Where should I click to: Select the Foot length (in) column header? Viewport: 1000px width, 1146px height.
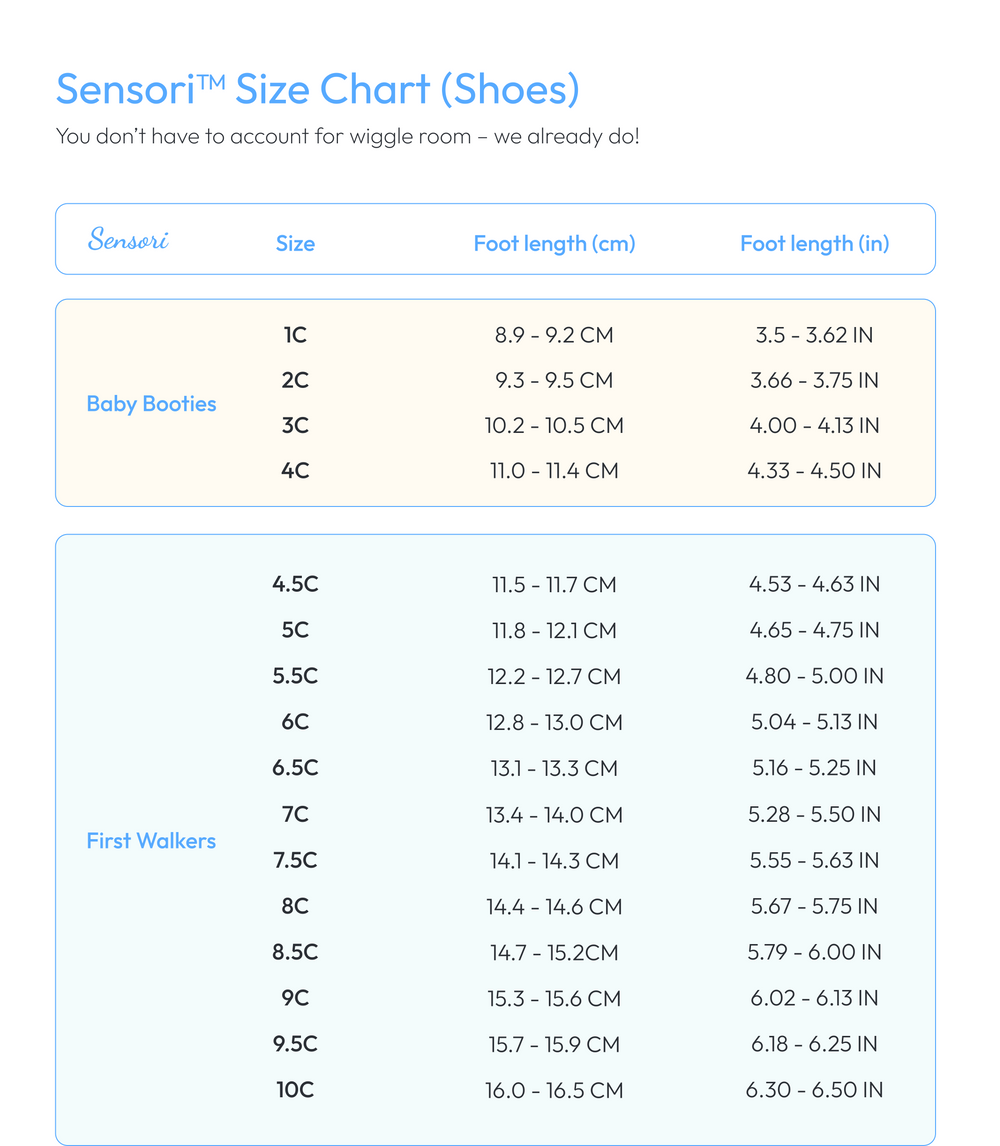[x=814, y=243]
